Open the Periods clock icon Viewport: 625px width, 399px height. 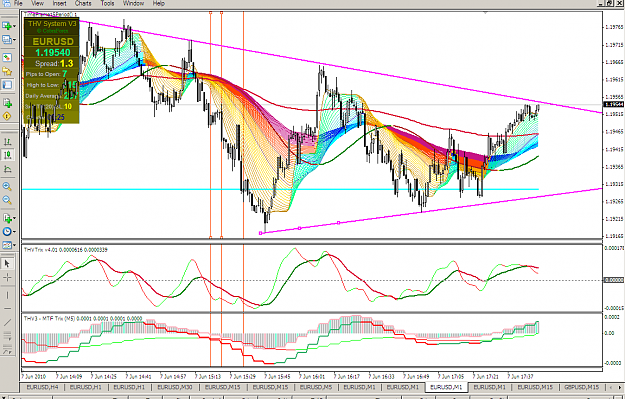coord(7,232)
